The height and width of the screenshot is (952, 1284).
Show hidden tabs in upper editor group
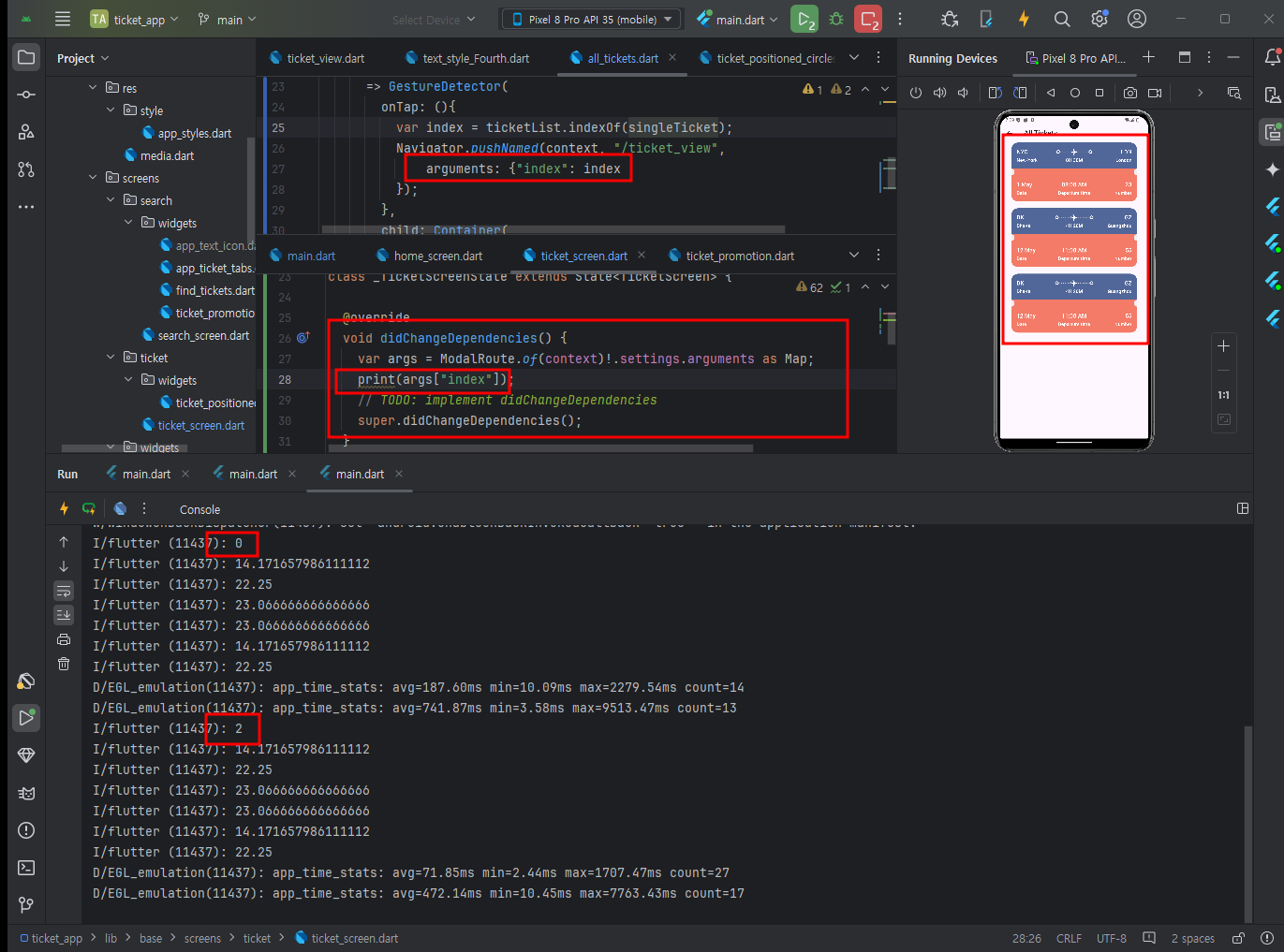(854, 57)
